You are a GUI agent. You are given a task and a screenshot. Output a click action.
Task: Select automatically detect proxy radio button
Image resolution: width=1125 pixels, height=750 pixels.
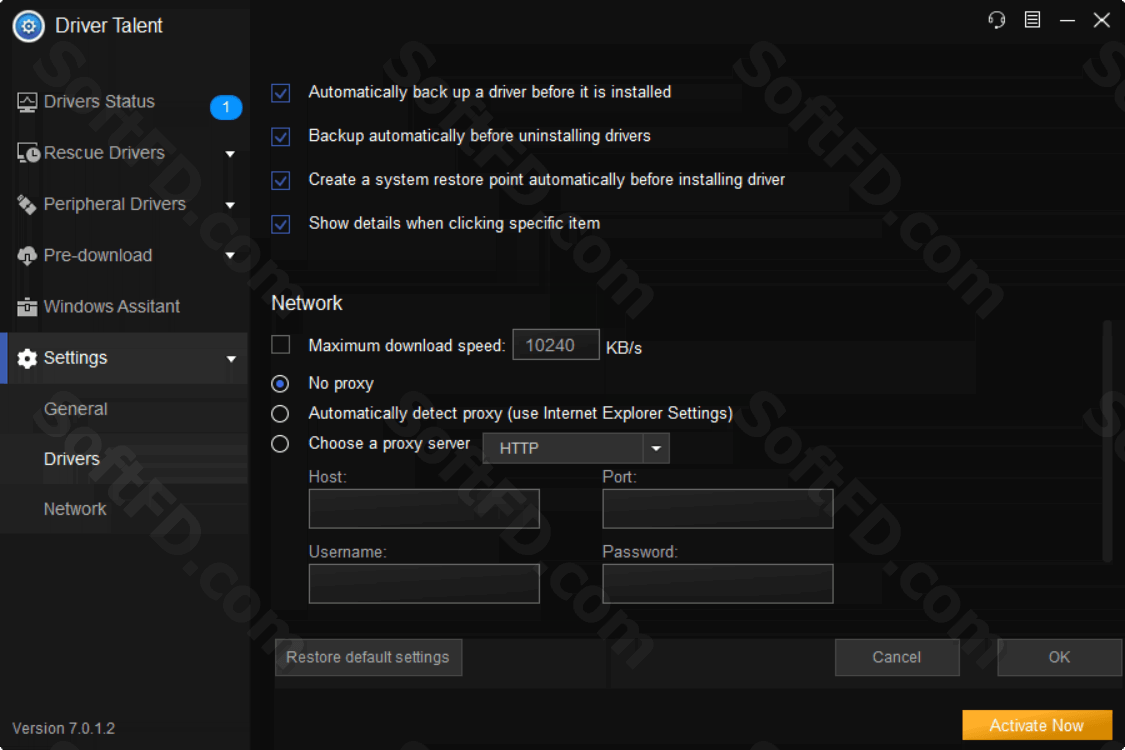tap(280, 414)
